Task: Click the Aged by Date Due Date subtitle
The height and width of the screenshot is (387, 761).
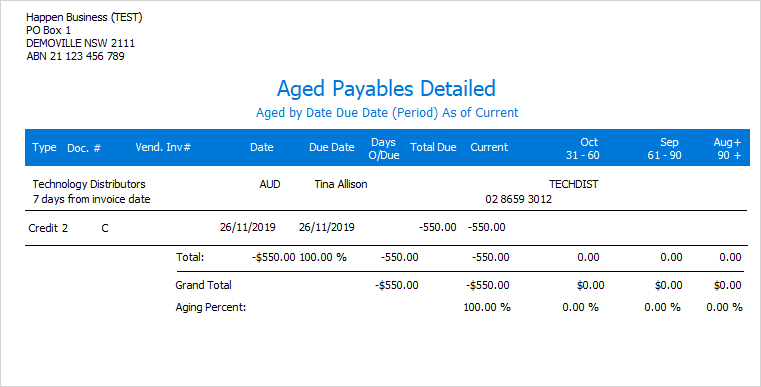Action: pos(387,113)
